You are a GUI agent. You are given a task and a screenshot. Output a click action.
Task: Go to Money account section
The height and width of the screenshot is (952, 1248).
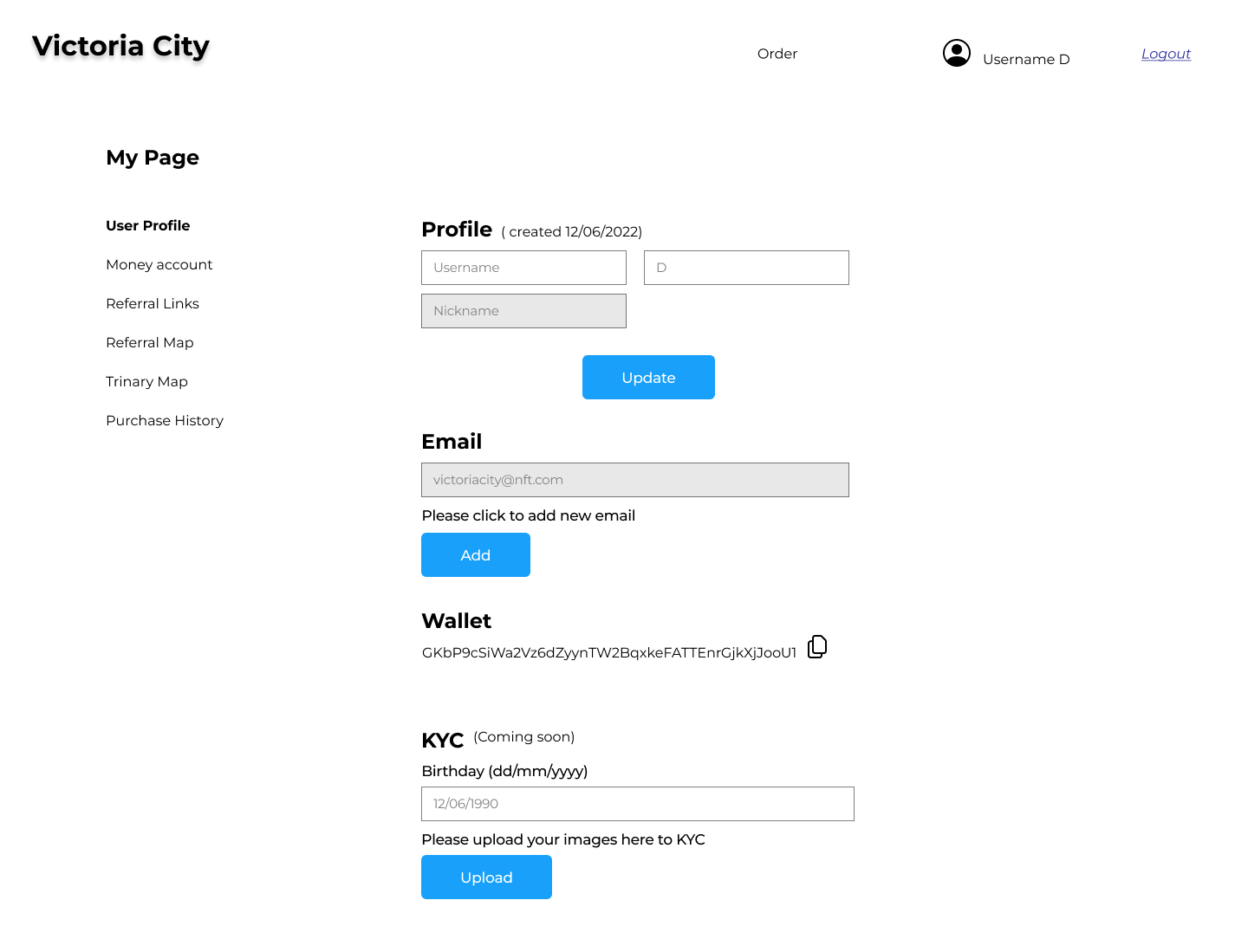[x=159, y=264]
